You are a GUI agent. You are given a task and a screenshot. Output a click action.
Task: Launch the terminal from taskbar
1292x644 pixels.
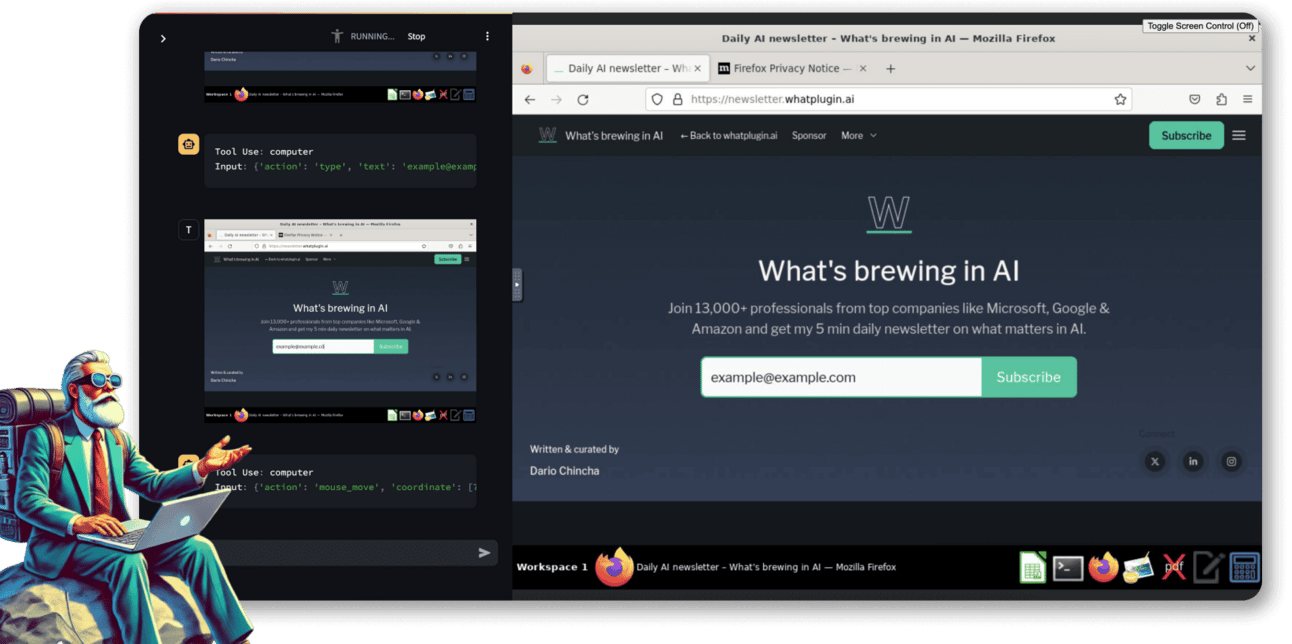[x=1068, y=568]
